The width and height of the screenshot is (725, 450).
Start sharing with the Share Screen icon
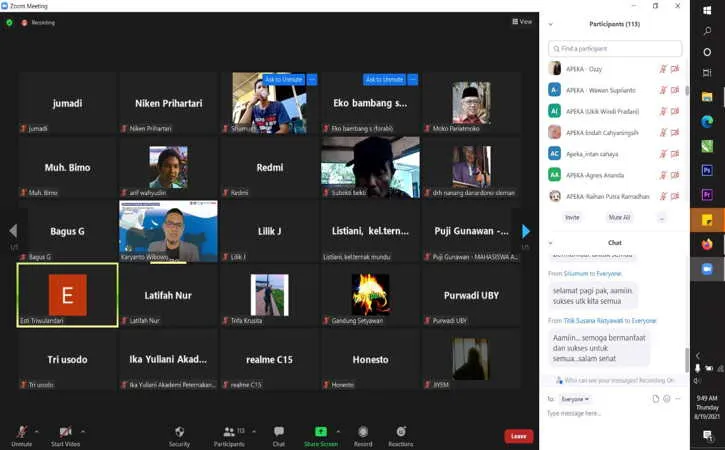320,432
